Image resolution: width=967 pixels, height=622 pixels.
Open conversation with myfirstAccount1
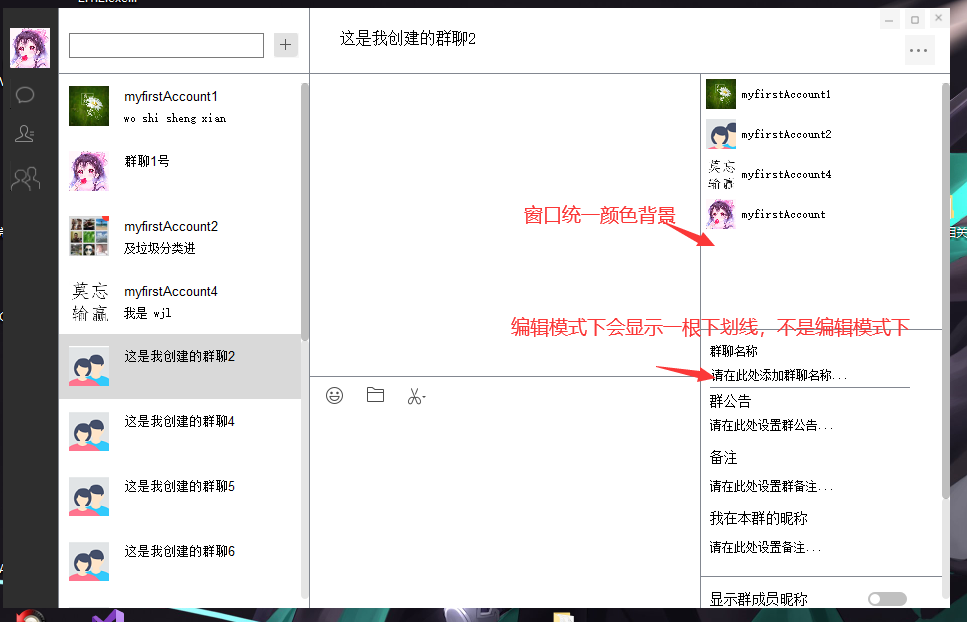point(180,106)
